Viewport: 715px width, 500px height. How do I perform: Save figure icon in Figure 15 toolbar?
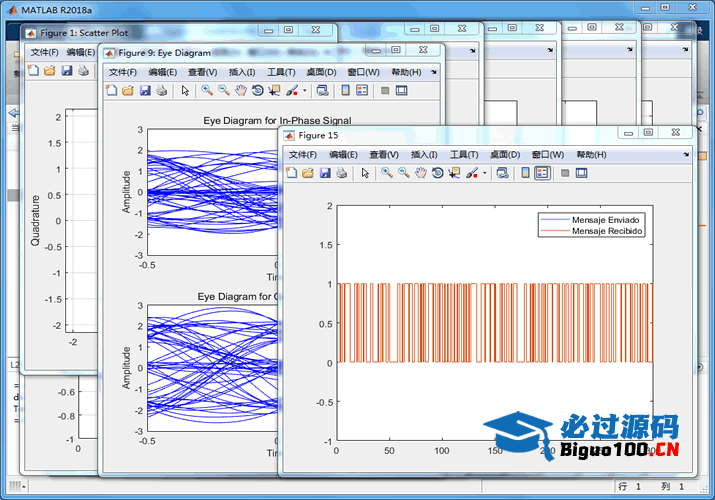[325, 173]
